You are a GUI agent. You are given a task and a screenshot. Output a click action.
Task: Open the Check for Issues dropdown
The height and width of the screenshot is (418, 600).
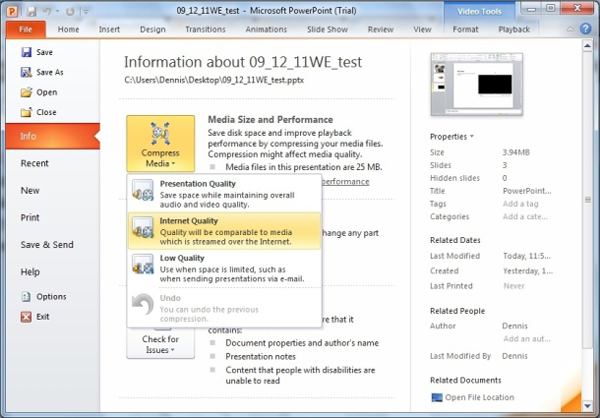pos(161,343)
